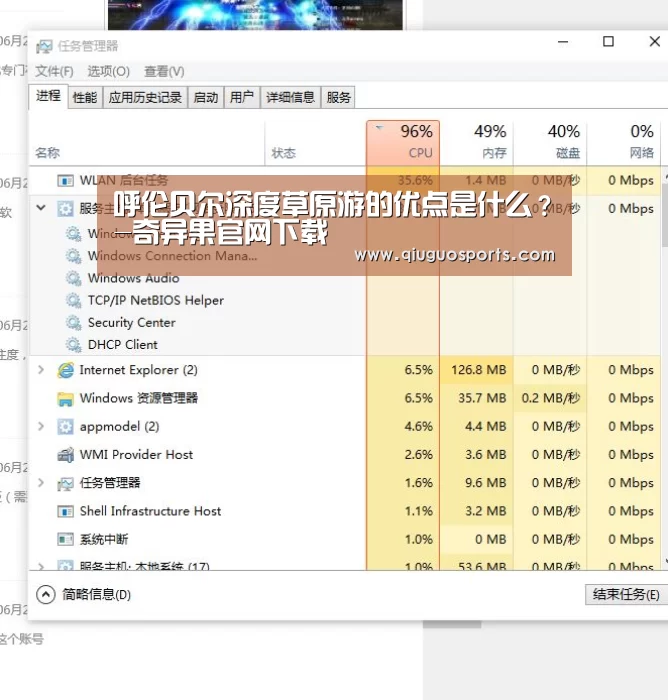Click the 126.8 MB memory cell
Image resolution: width=668 pixels, height=700 pixels.
476,370
